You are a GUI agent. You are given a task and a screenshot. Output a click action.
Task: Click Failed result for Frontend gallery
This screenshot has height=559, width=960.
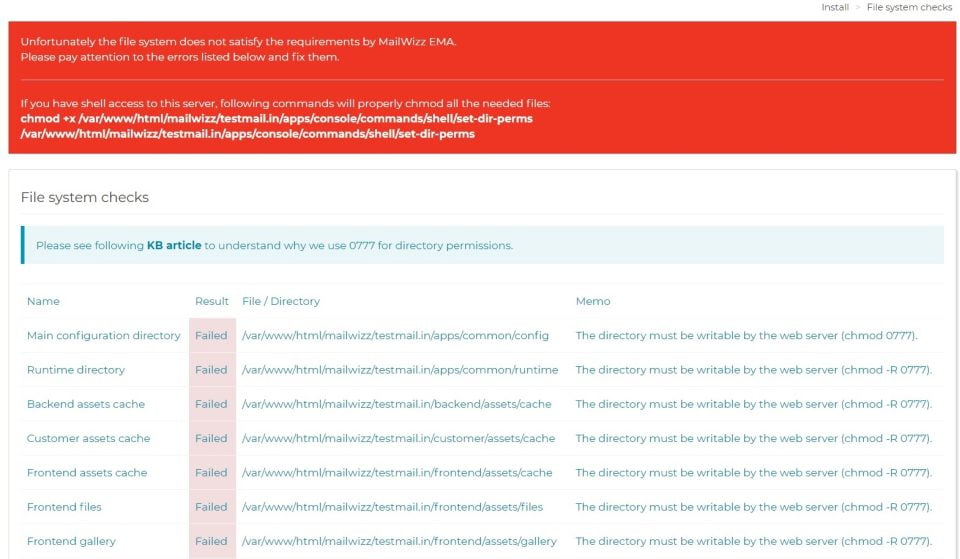click(x=211, y=541)
